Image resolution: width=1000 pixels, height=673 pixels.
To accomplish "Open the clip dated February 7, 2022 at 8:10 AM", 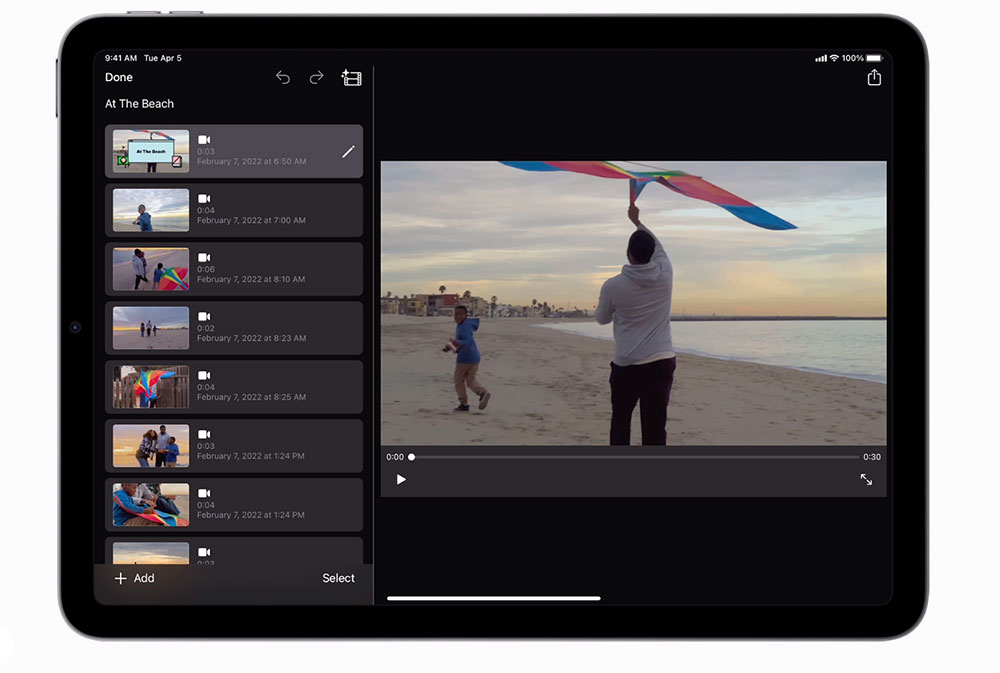I will 234,269.
